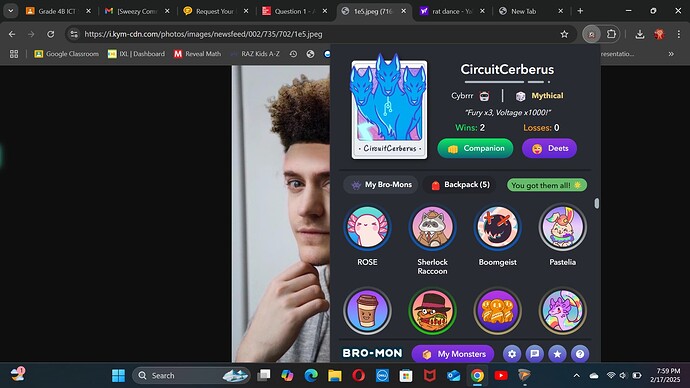This screenshot has width=690, height=388.
Task: Click the Windows taskbar Search box
Action: [191, 375]
